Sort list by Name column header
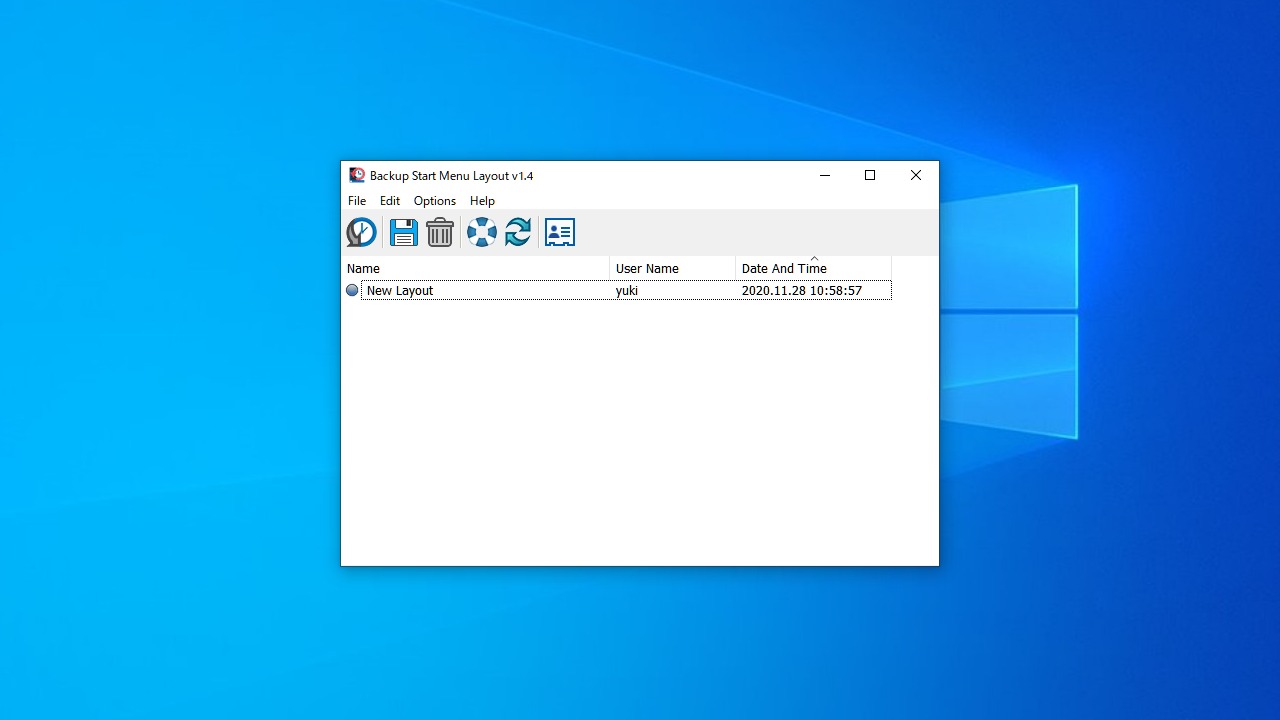 [x=475, y=268]
